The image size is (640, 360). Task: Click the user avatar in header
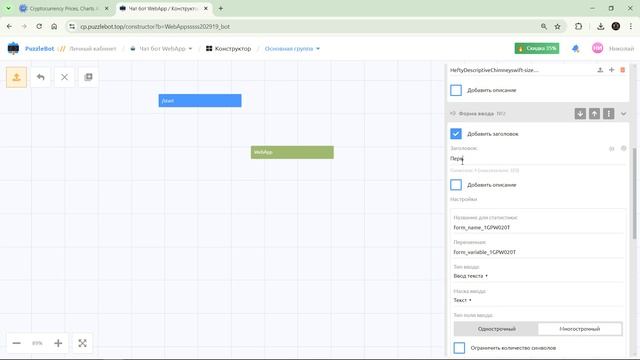point(598,48)
